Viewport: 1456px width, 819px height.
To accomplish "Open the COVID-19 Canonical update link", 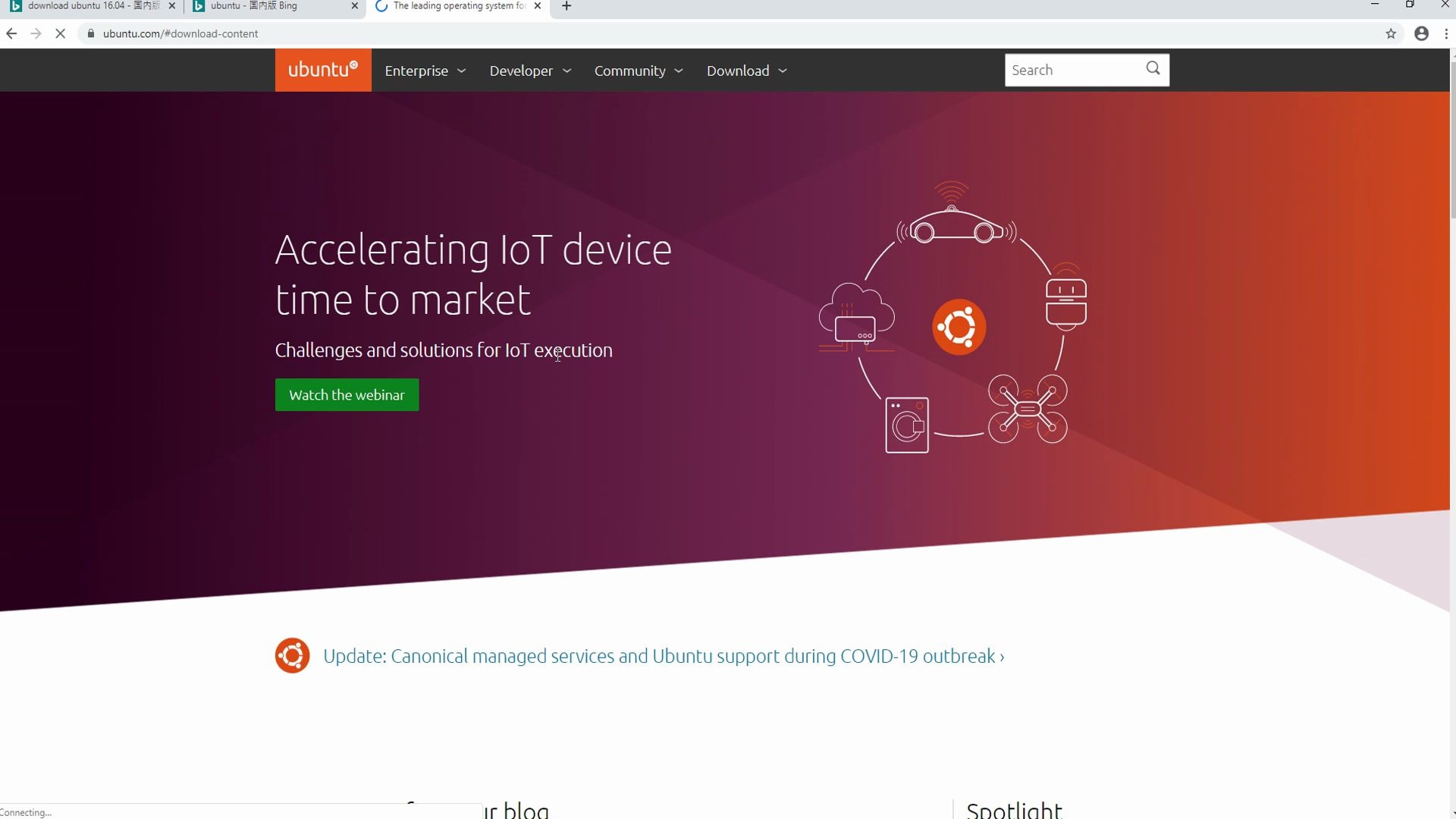I will (664, 656).
